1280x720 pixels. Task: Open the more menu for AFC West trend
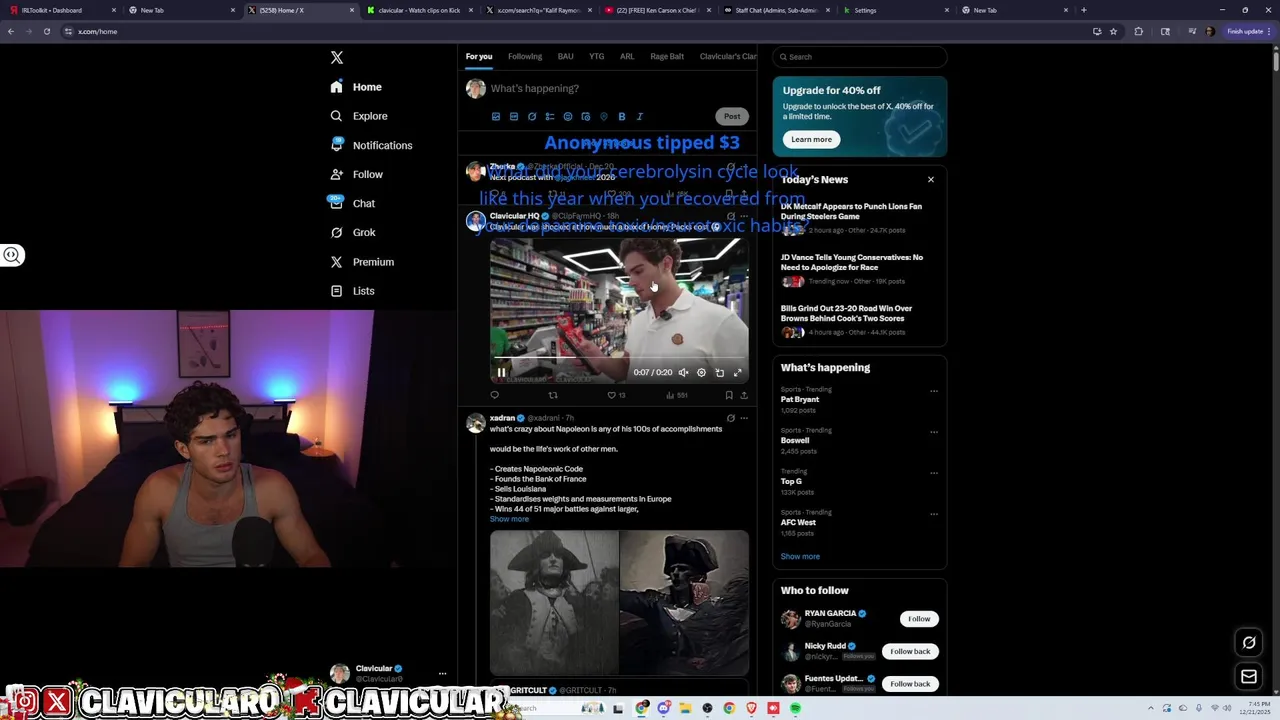(934, 514)
